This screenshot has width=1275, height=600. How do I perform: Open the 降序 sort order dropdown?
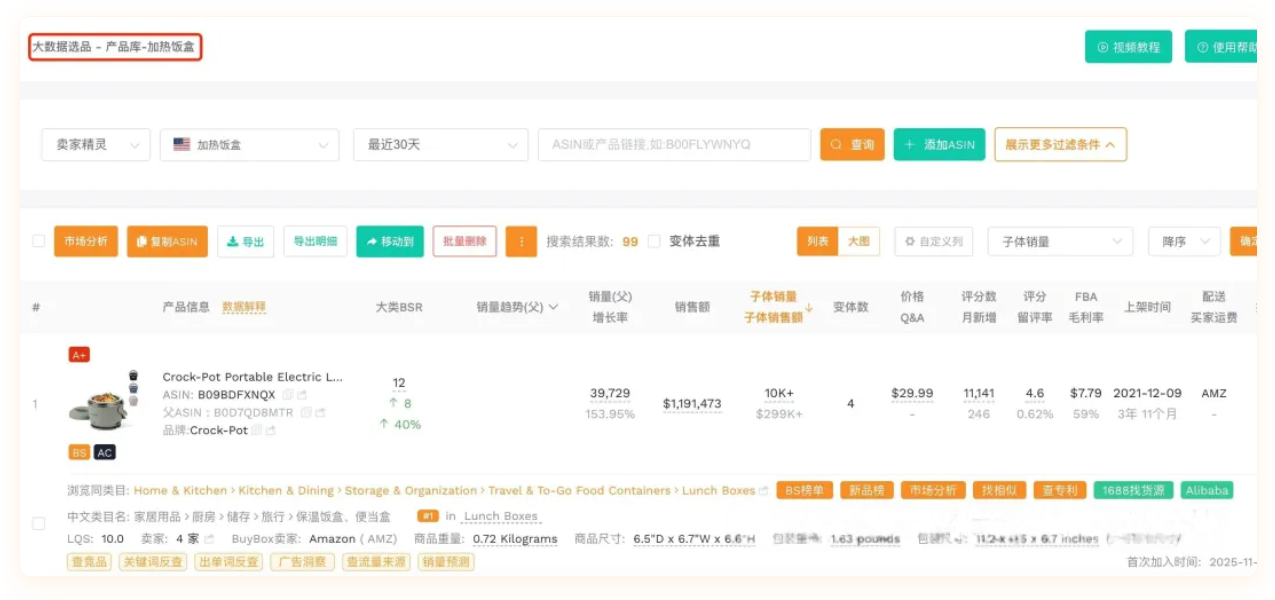click(1183, 241)
